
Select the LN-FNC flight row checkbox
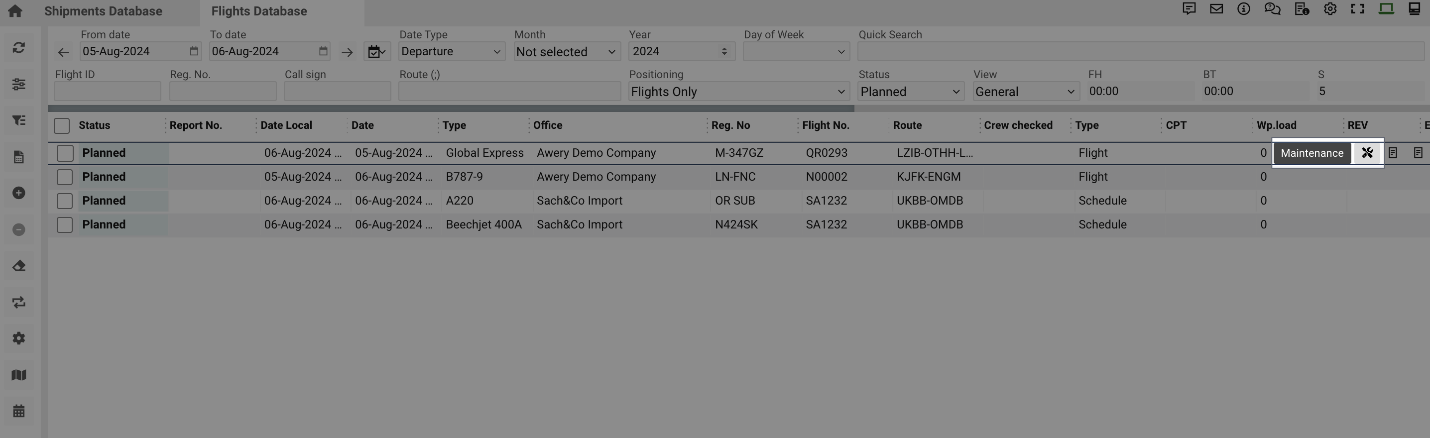(65, 177)
